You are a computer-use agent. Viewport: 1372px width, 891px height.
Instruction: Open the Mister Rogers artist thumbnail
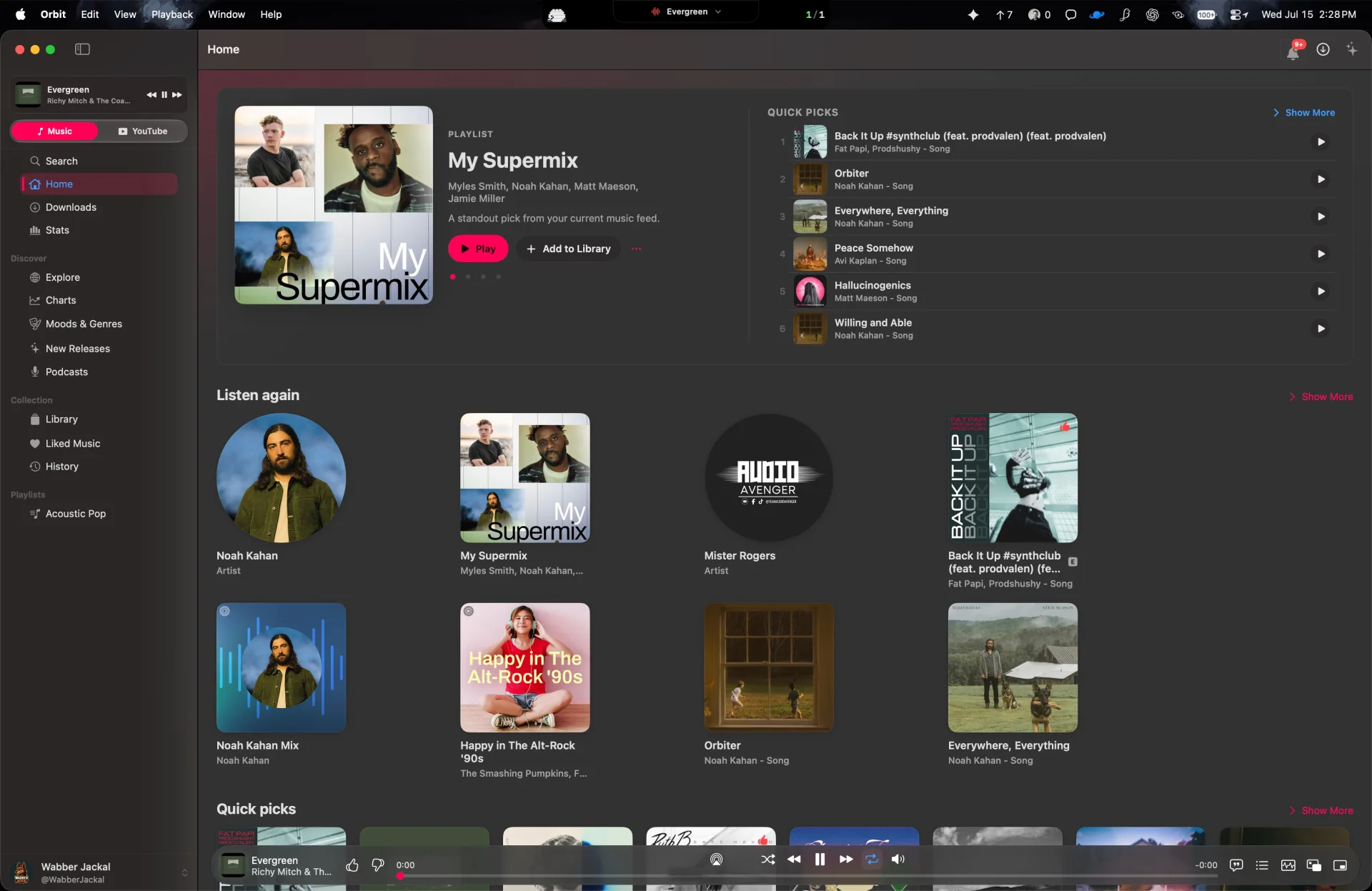pos(769,478)
